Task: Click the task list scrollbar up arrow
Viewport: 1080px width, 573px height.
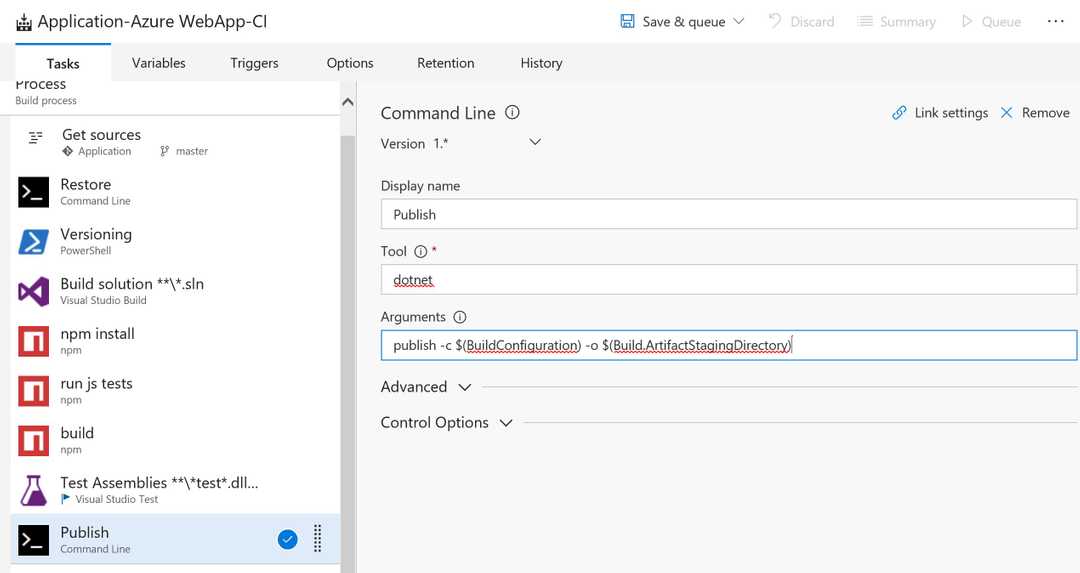Action: pyautogui.click(x=348, y=102)
